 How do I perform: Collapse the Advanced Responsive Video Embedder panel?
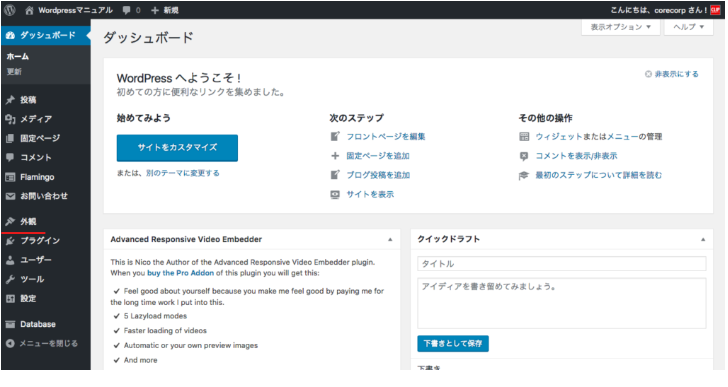click(390, 239)
